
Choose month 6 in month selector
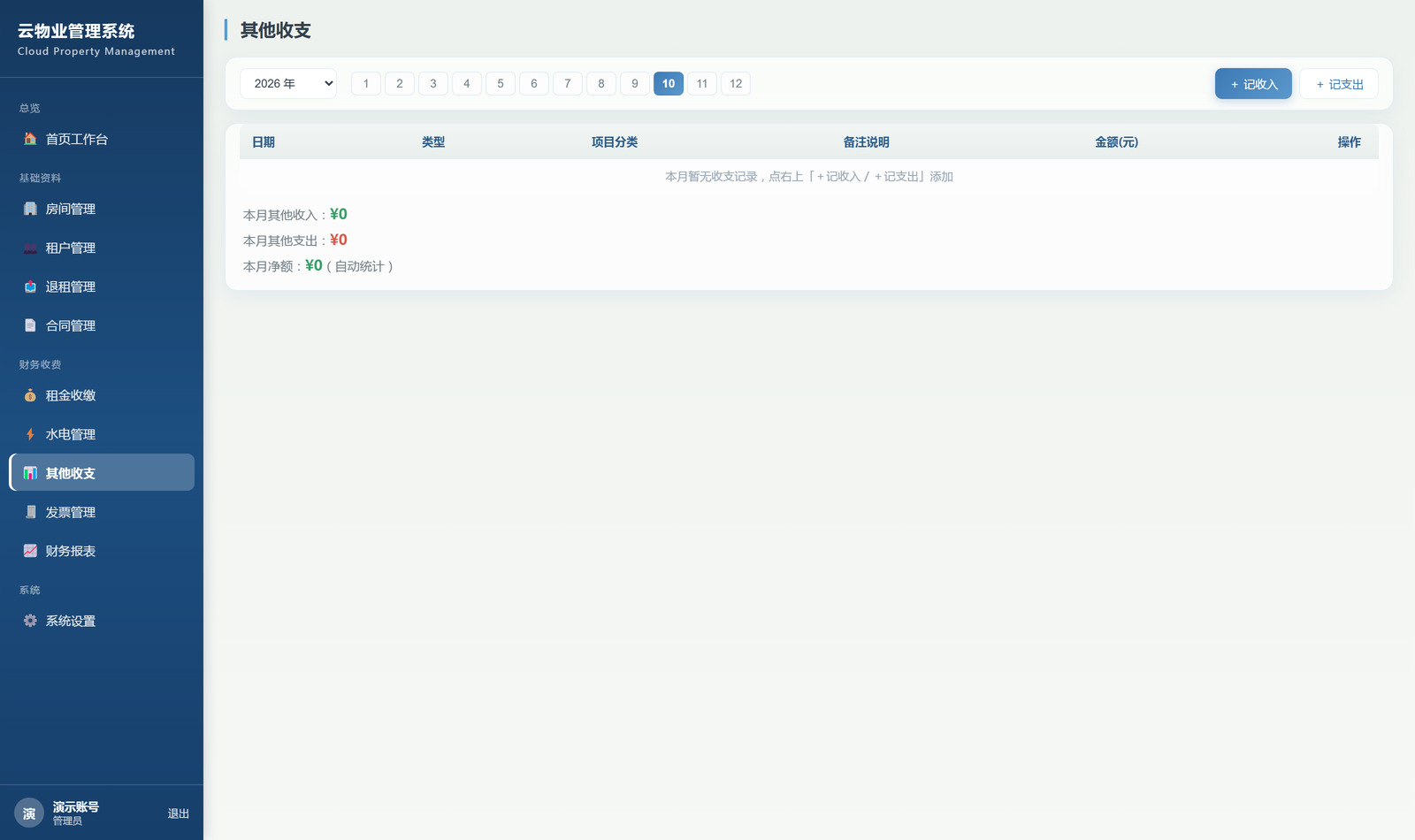point(534,83)
